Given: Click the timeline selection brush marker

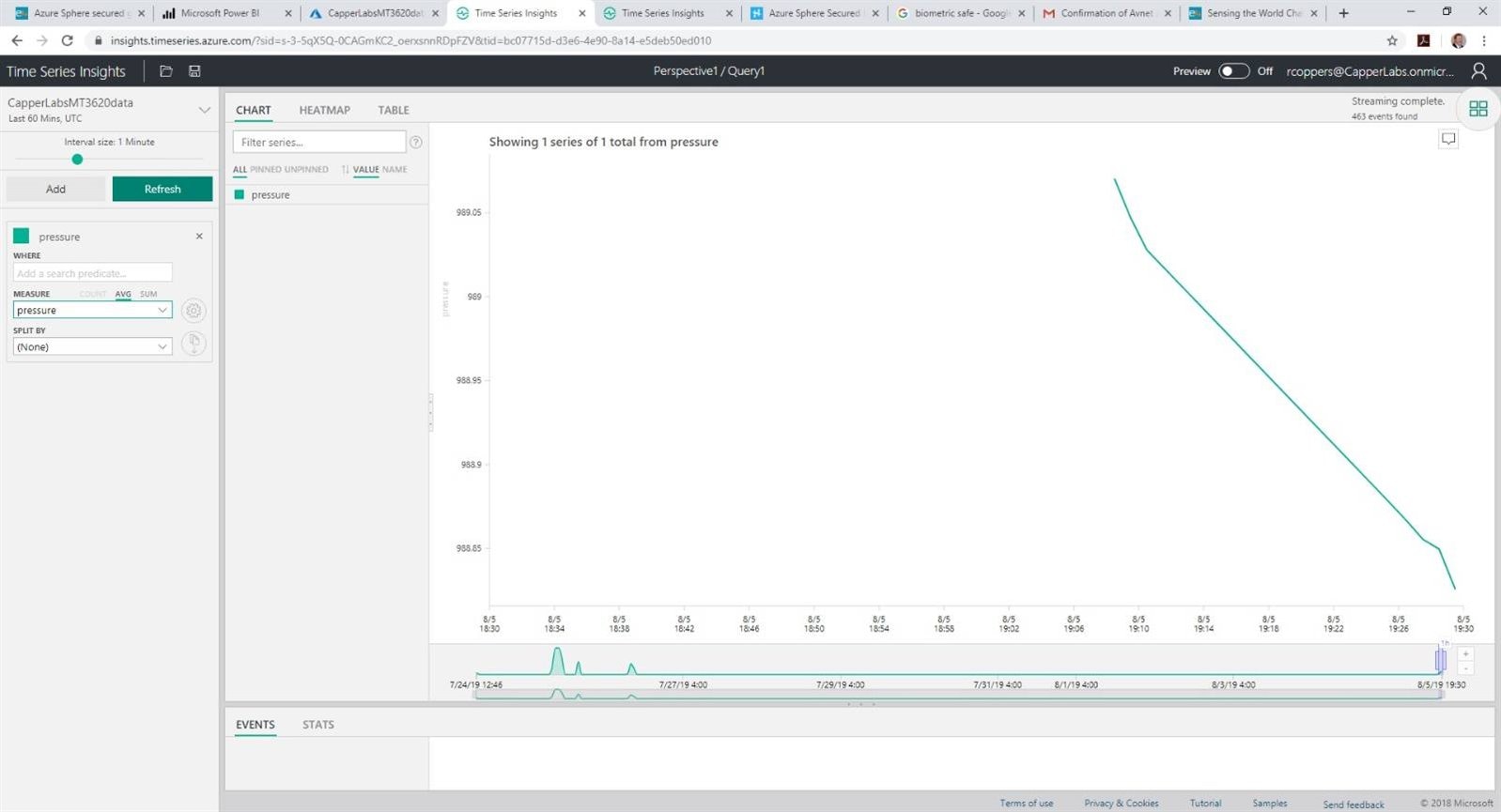Looking at the screenshot, I should 1440,660.
